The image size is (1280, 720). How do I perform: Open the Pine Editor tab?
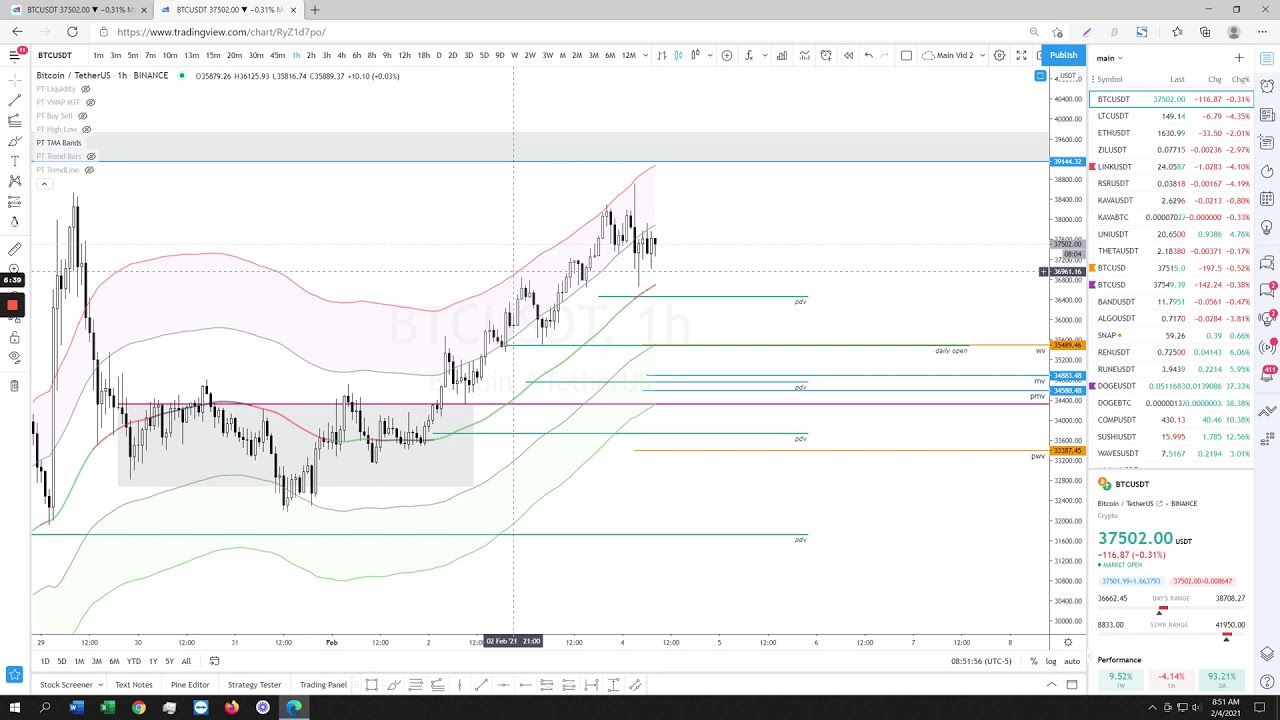point(190,685)
